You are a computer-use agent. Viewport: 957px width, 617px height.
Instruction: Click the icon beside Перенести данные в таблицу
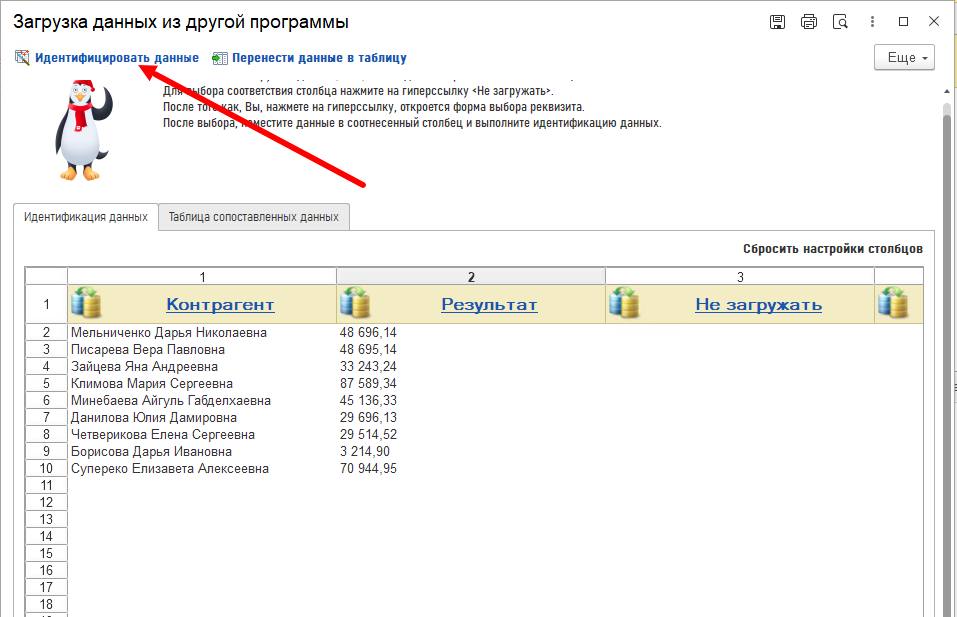point(220,58)
